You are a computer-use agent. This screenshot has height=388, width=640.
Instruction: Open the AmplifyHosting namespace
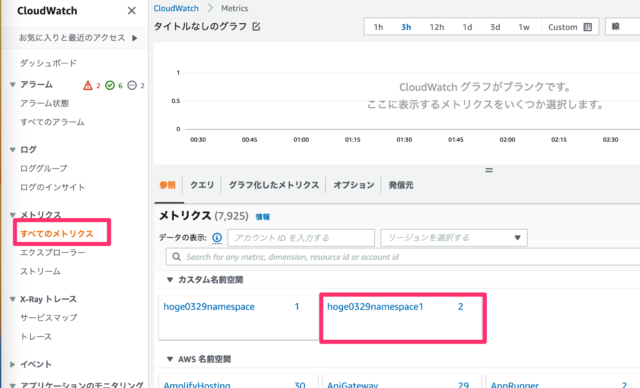(197, 385)
